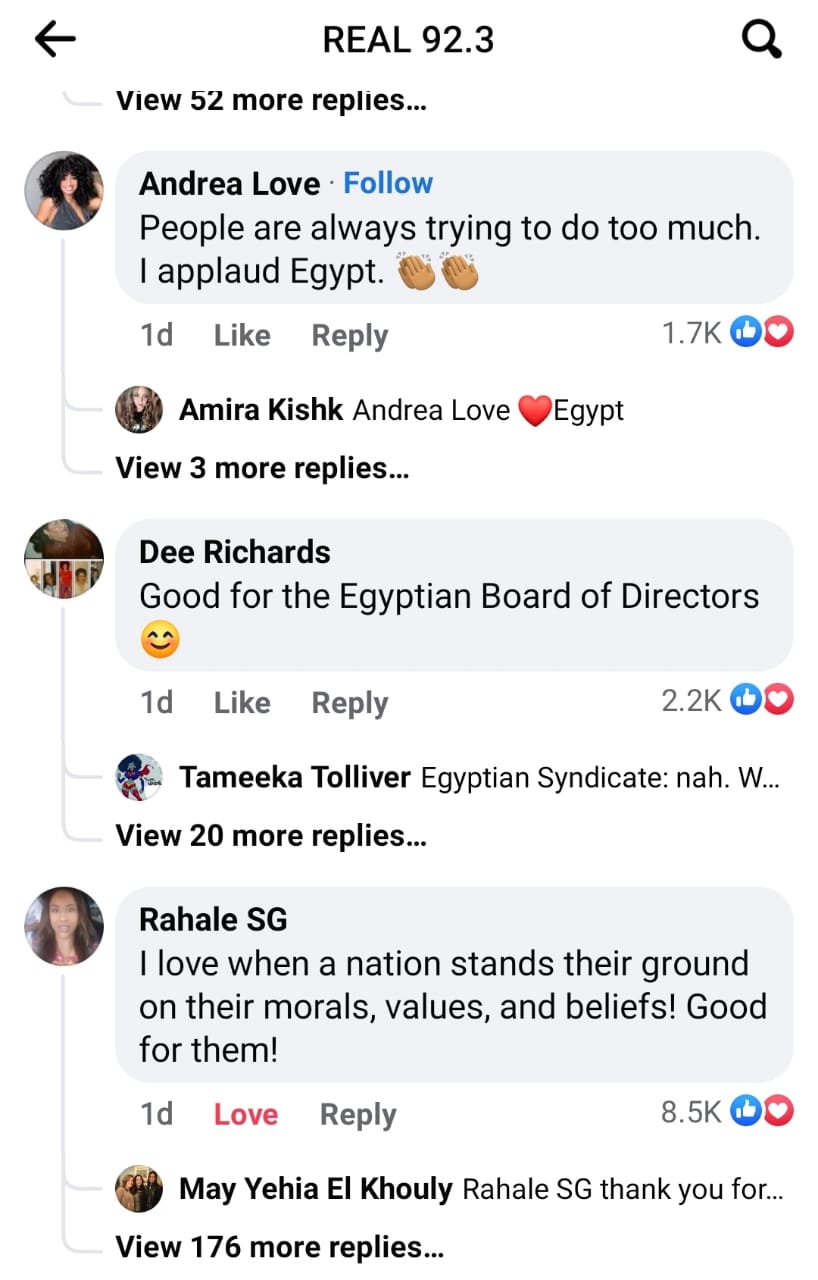Screen dimensions: 818x1280
Task: Reply to Rahale SG's comment
Action: point(358,1114)
